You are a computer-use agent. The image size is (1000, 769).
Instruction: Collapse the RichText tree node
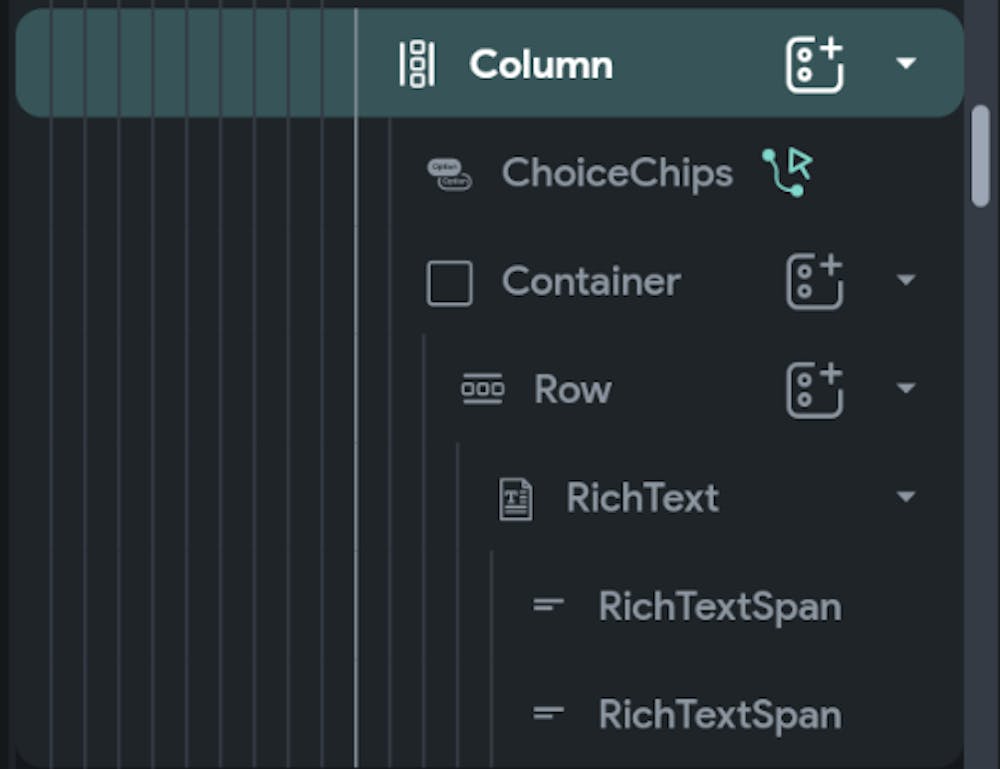coord(906,497)
